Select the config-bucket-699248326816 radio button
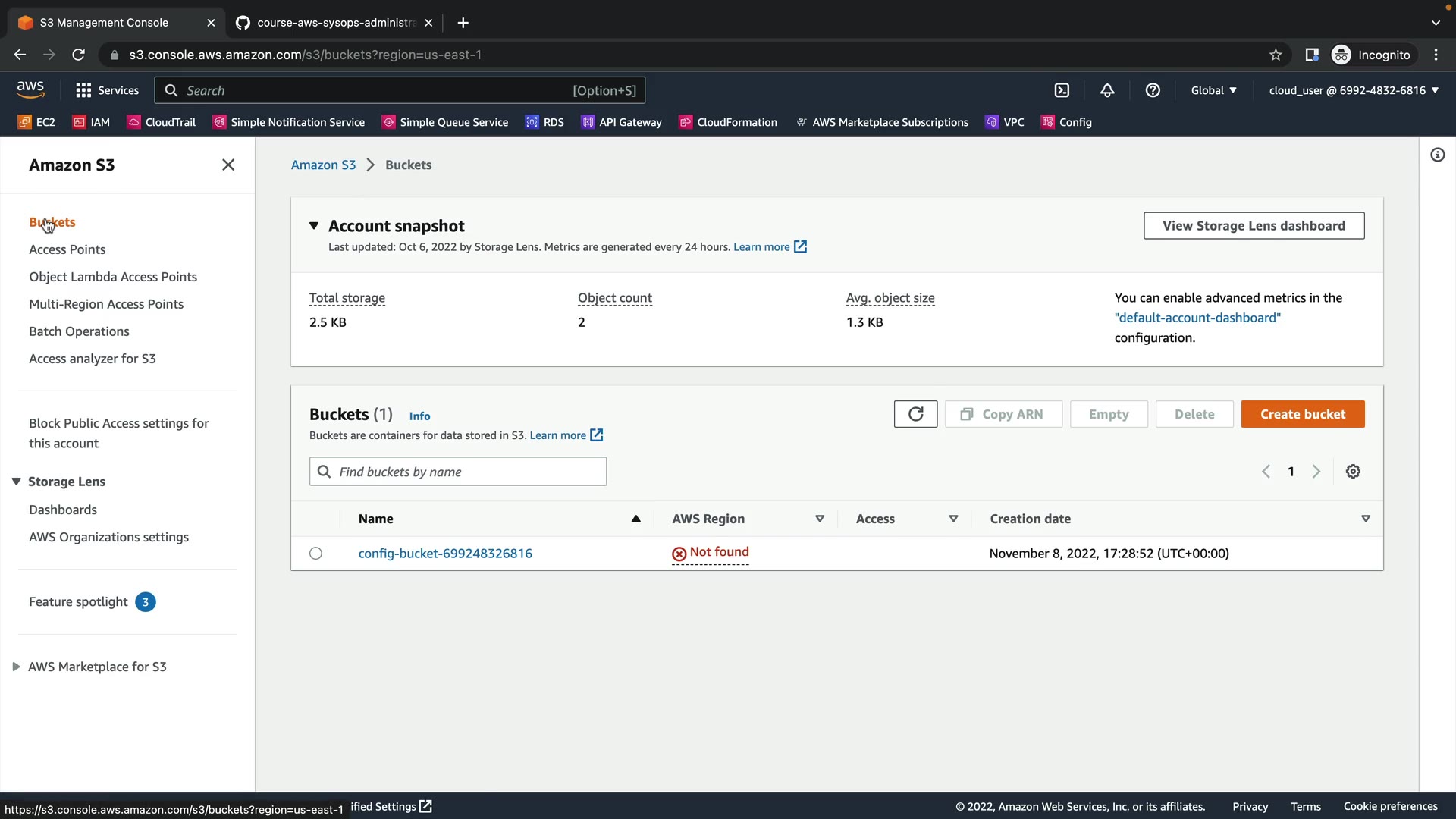The height and width of the screenshot is (819, 1456). pos(315,554)
